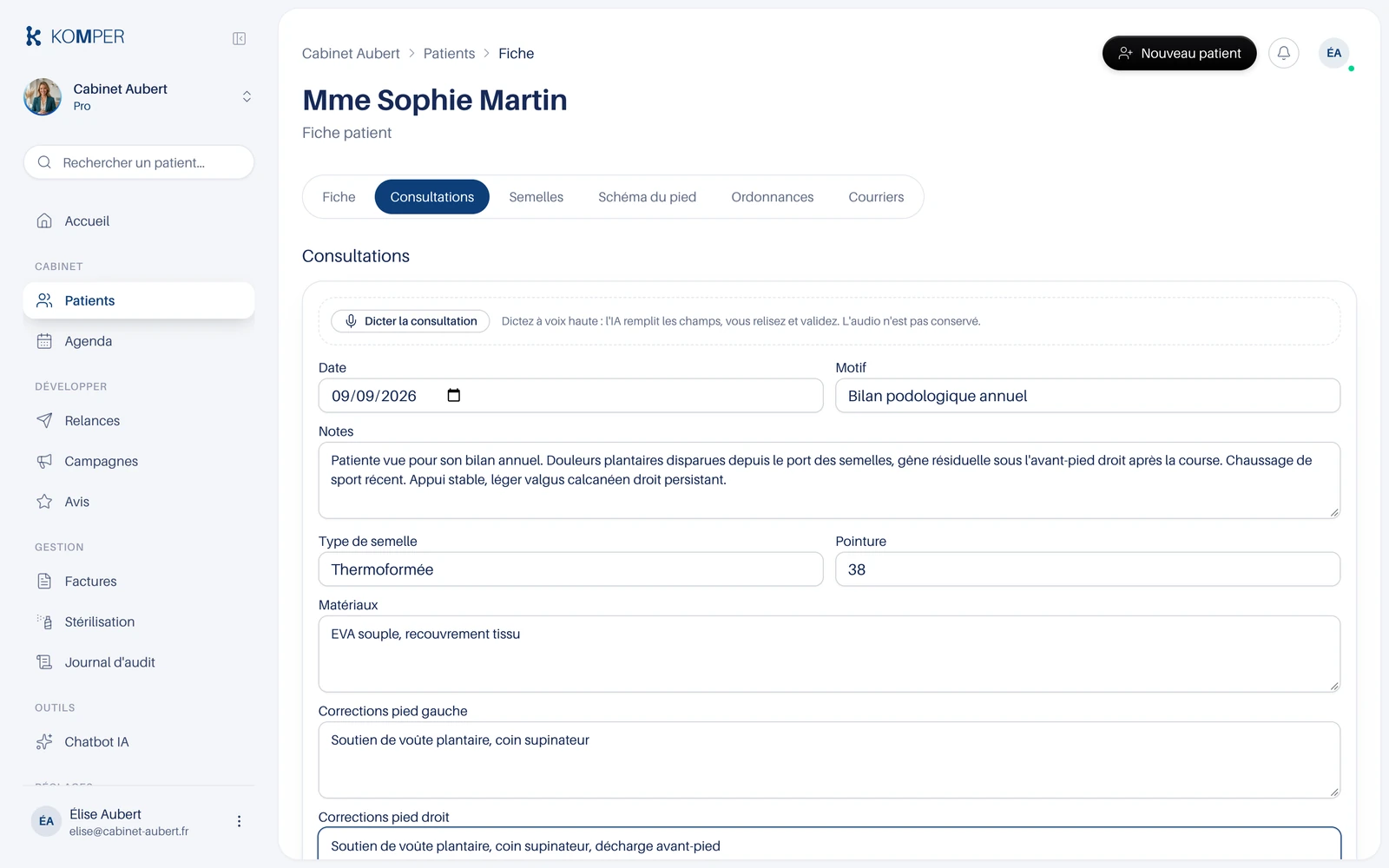Screen dimensions: 1389x868
Task: Click the Campagnes megaphone icon
Action: click(x=44, y=461)
